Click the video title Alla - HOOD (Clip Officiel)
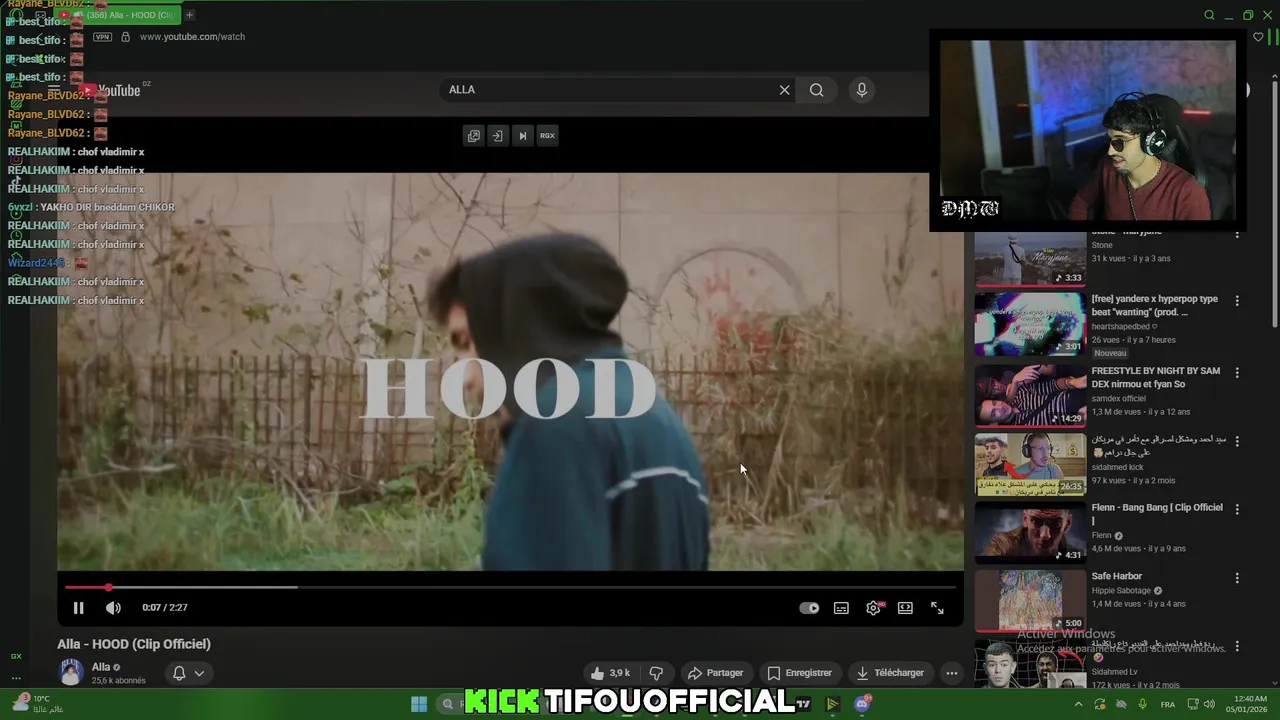The image size is (1280, 720). [134, 644]
